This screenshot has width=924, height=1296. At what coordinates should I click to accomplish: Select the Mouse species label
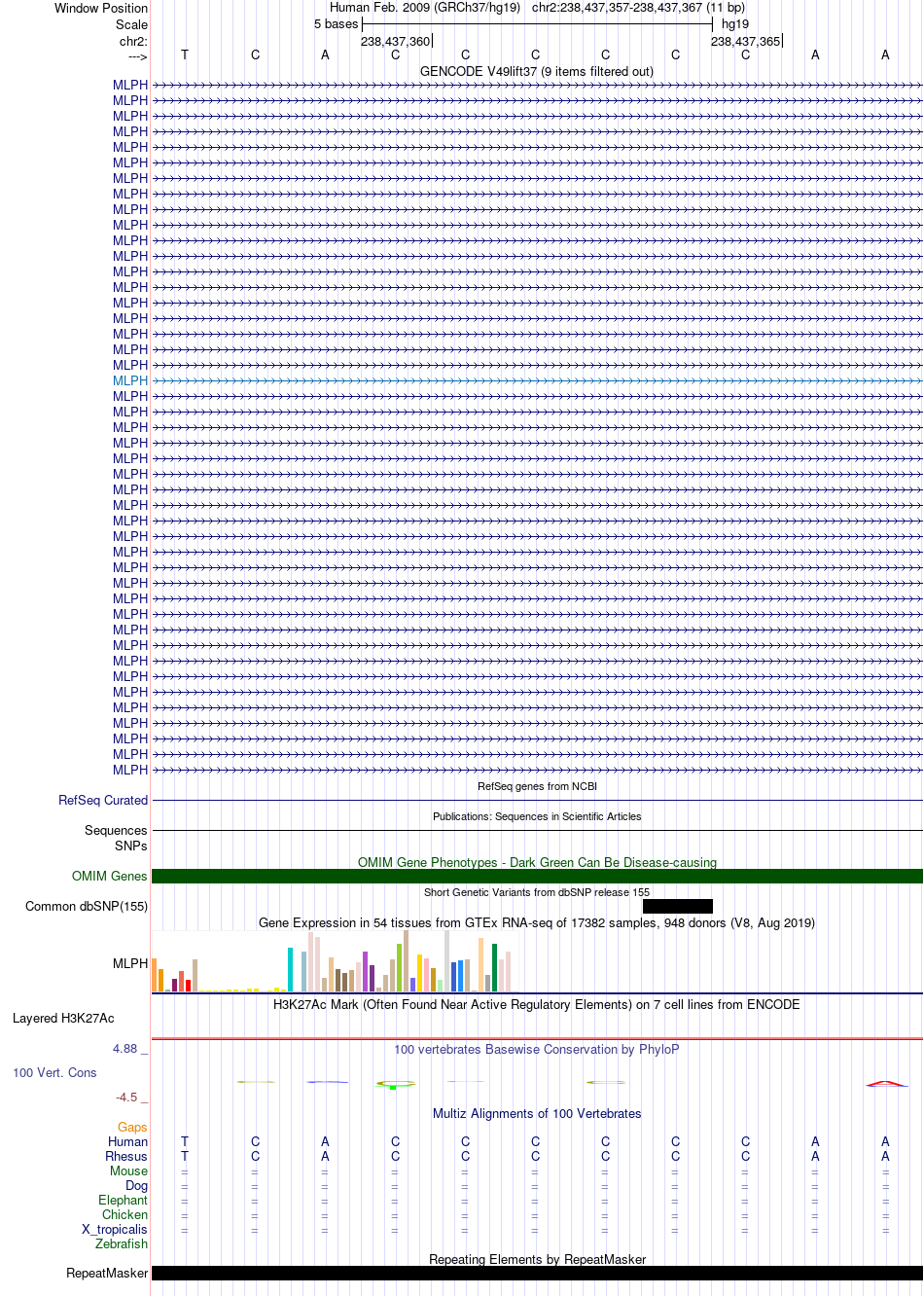point(128,1171)
